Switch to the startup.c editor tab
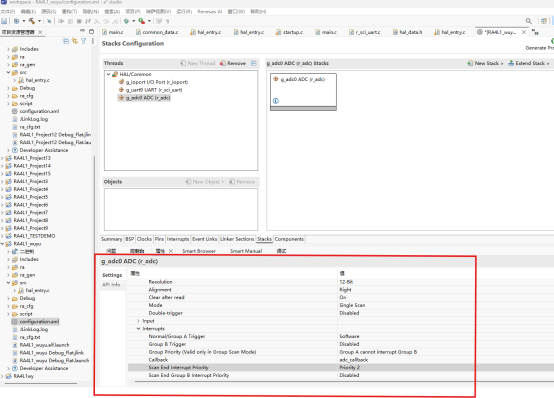Image resolution: width=554 pixels, height=398 pixels. click(x=289, y=32)
